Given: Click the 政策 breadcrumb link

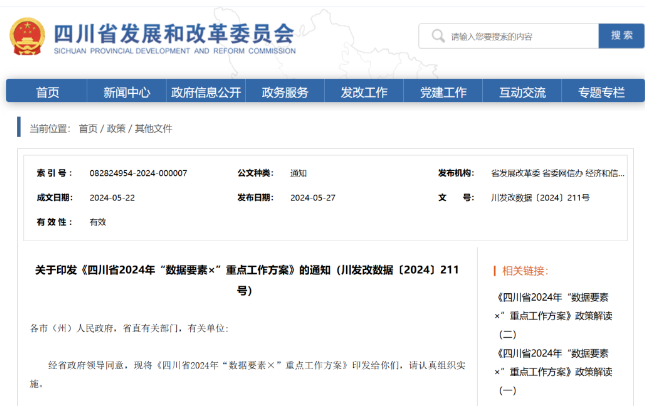Looking at the screenshot, I should click(x=116, y=129).
